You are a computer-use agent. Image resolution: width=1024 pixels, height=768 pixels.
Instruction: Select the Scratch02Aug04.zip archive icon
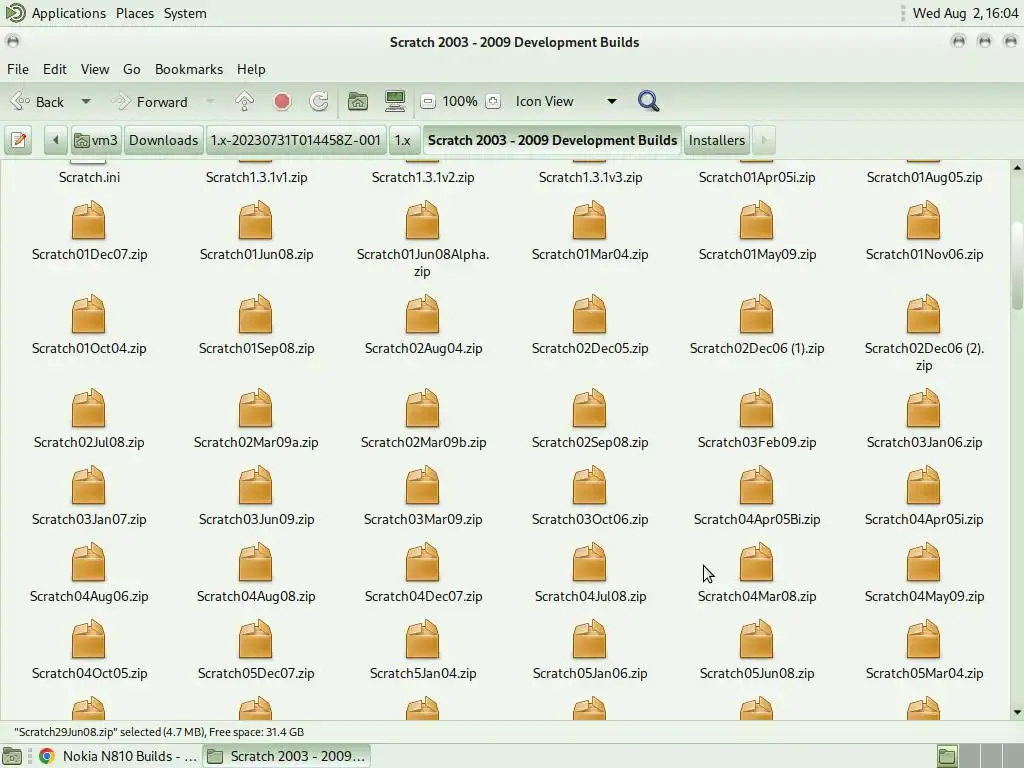click(x=423, y=315)
